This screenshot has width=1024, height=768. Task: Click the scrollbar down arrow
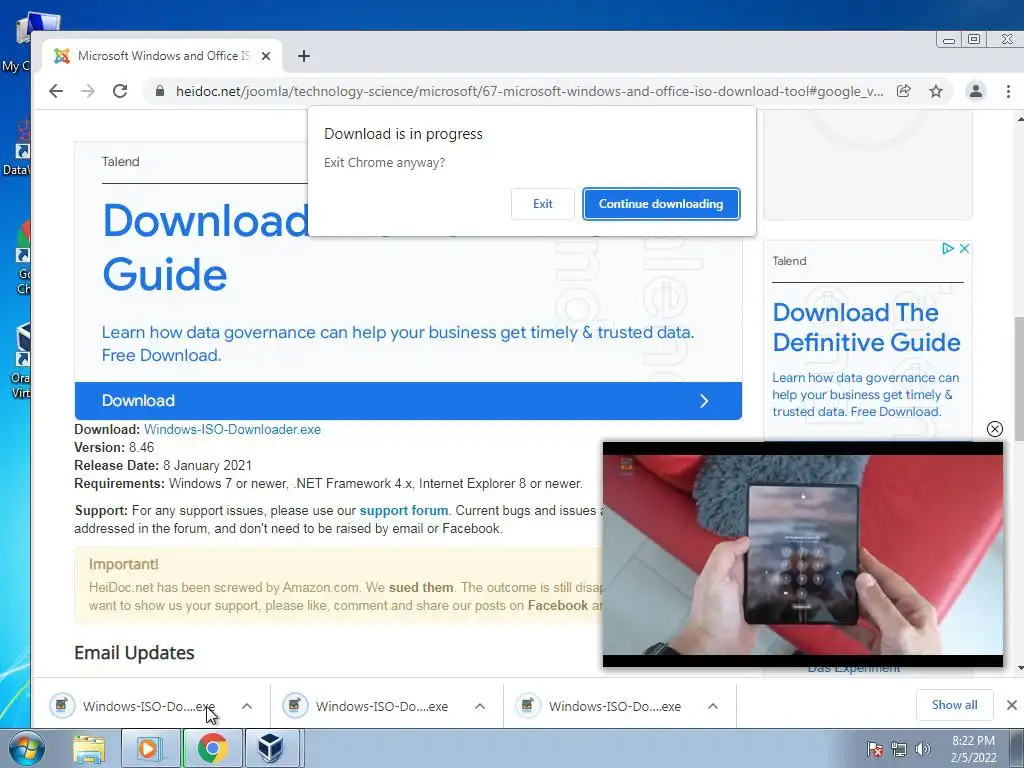tap(1019, 669)
